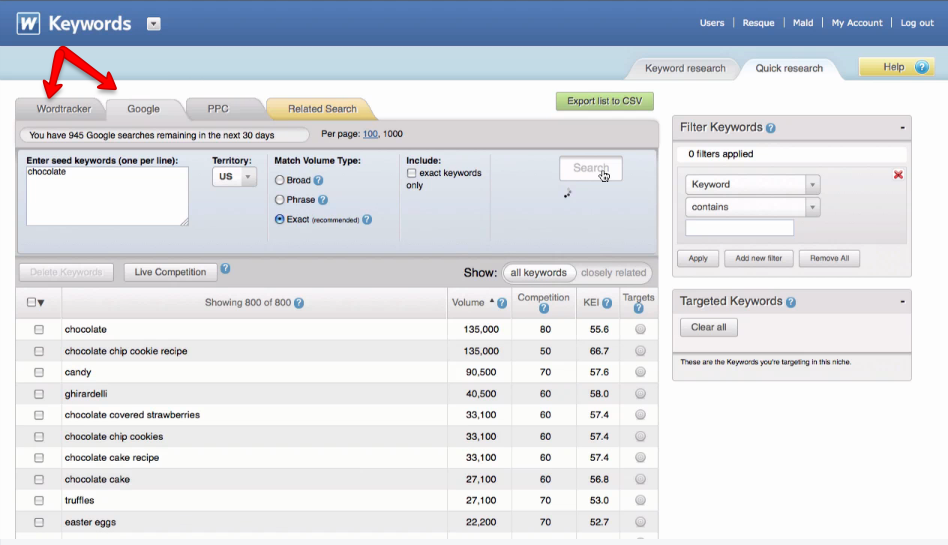The image size is (948, 545).
Task: Target the chocolate chip cookies keyword
Action: (x=640, y=436)
